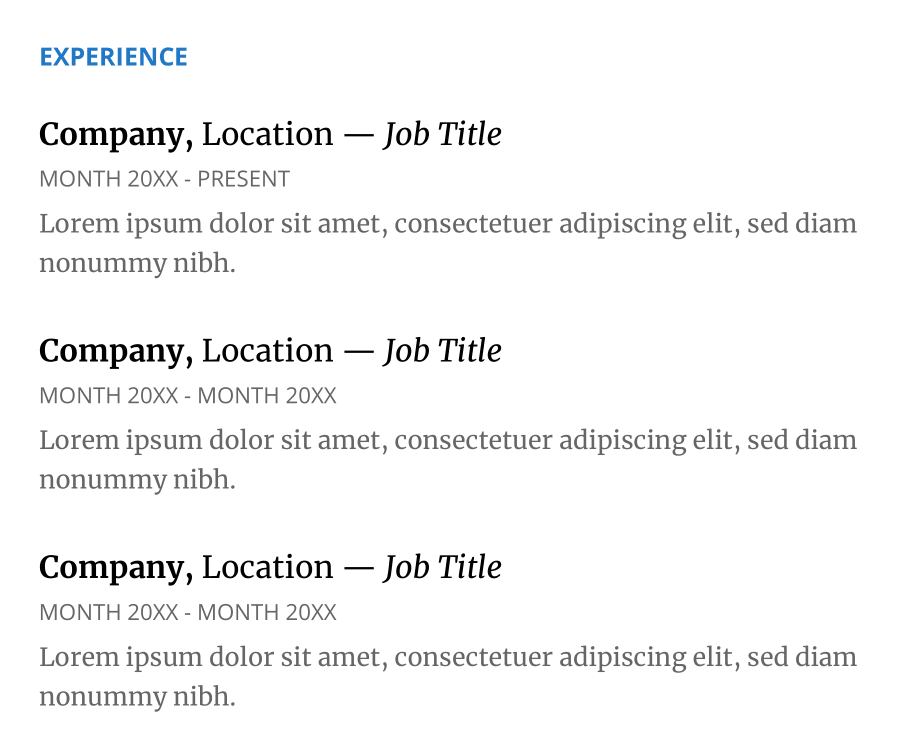Click the second Lorem ipsum paragraph
The width and height of the screenshot is (923, 748).
448,460
